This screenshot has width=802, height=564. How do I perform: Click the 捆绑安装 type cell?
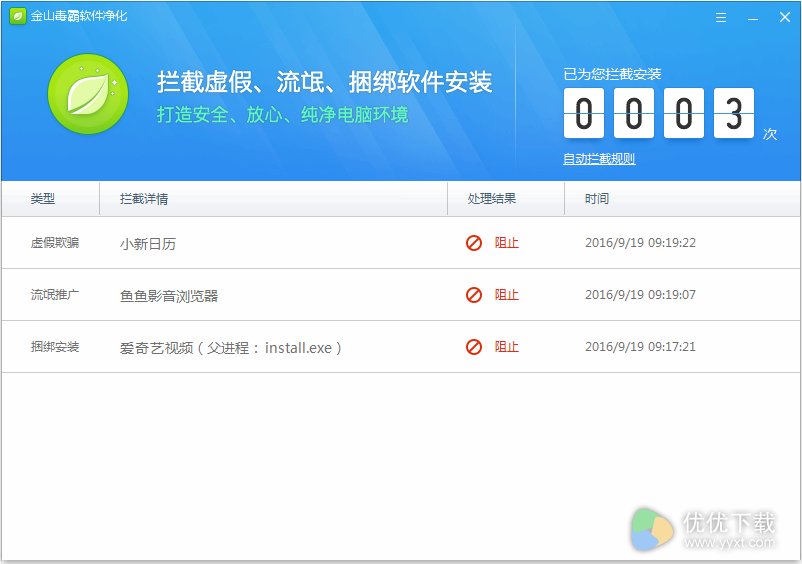coord(55,347)
